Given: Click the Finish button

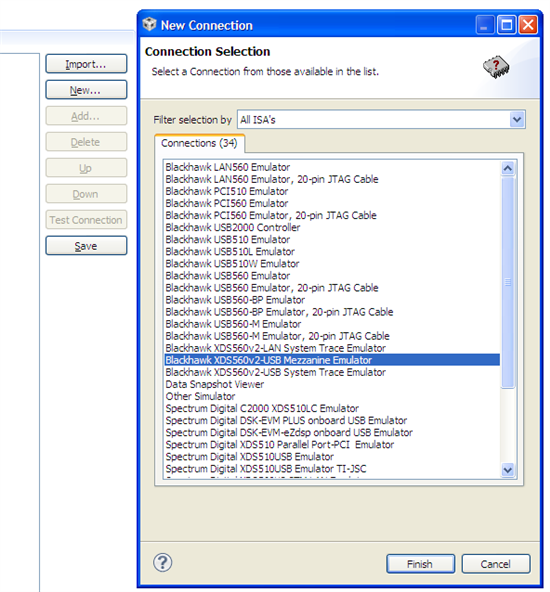Looking at the screenshot, I should pyautogui.click(x=420, y=564).
